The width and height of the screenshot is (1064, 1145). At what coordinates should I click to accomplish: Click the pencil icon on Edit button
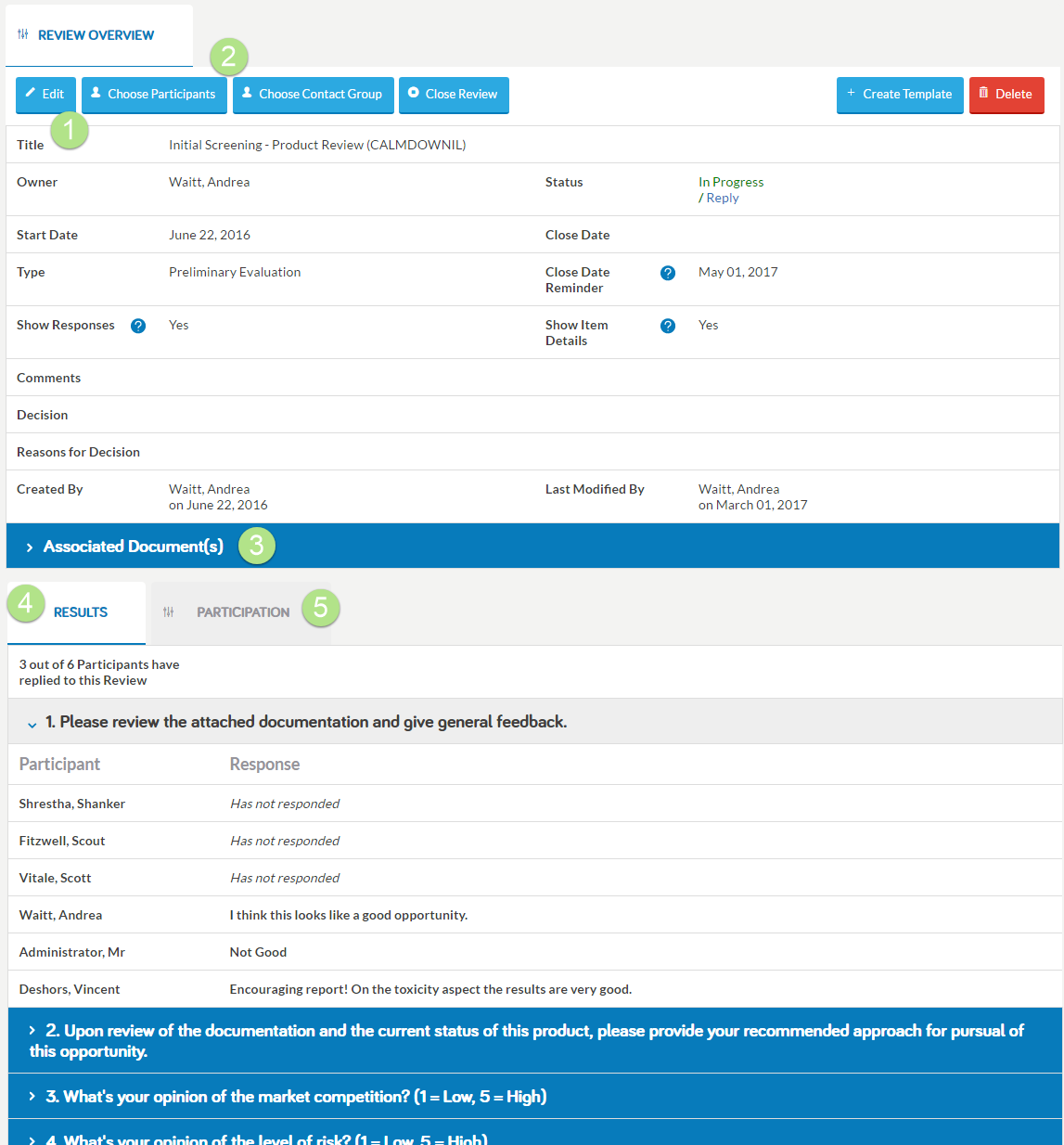31,93
